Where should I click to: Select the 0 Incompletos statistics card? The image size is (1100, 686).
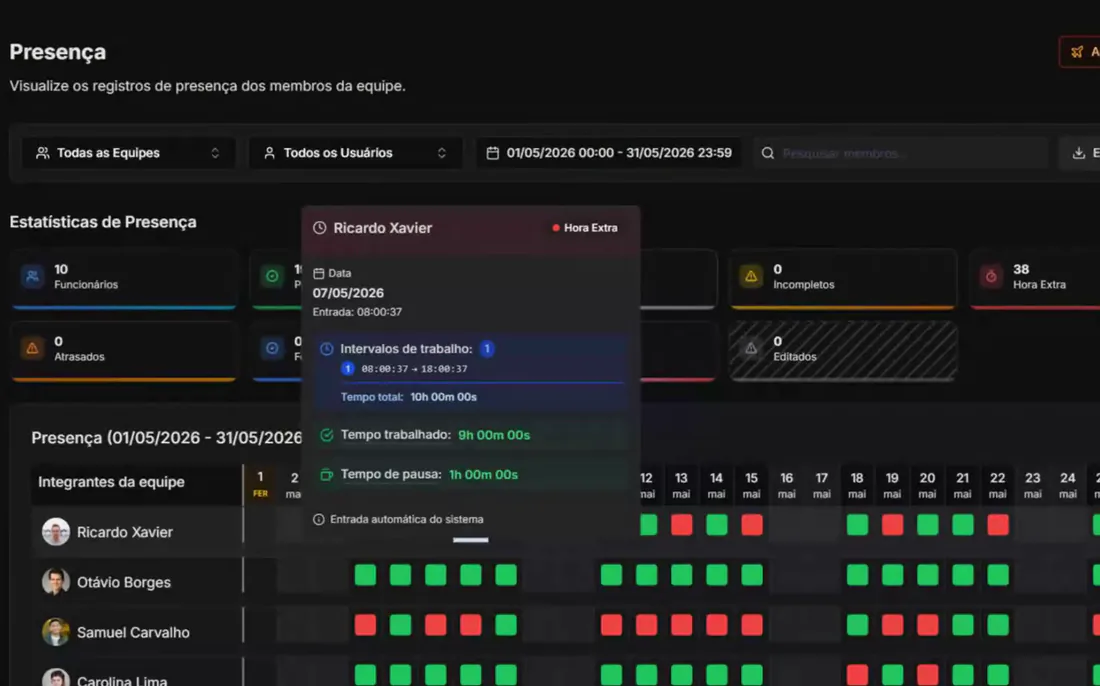[x=843, y=278]
